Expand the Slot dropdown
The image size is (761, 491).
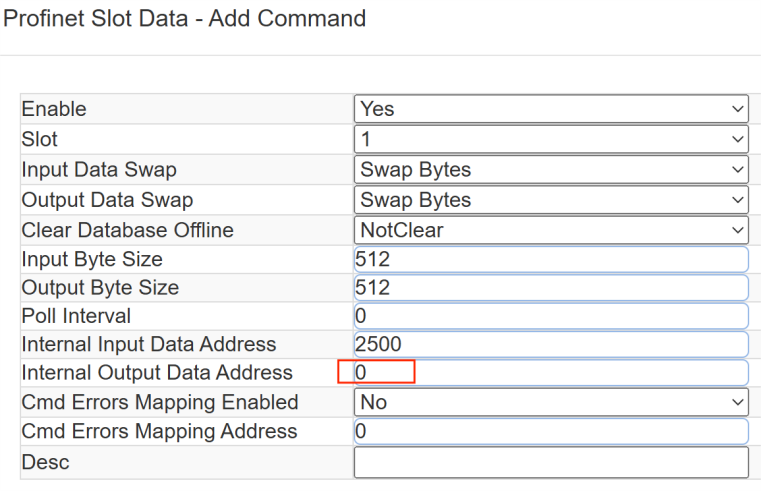click(x=551, y=139)
